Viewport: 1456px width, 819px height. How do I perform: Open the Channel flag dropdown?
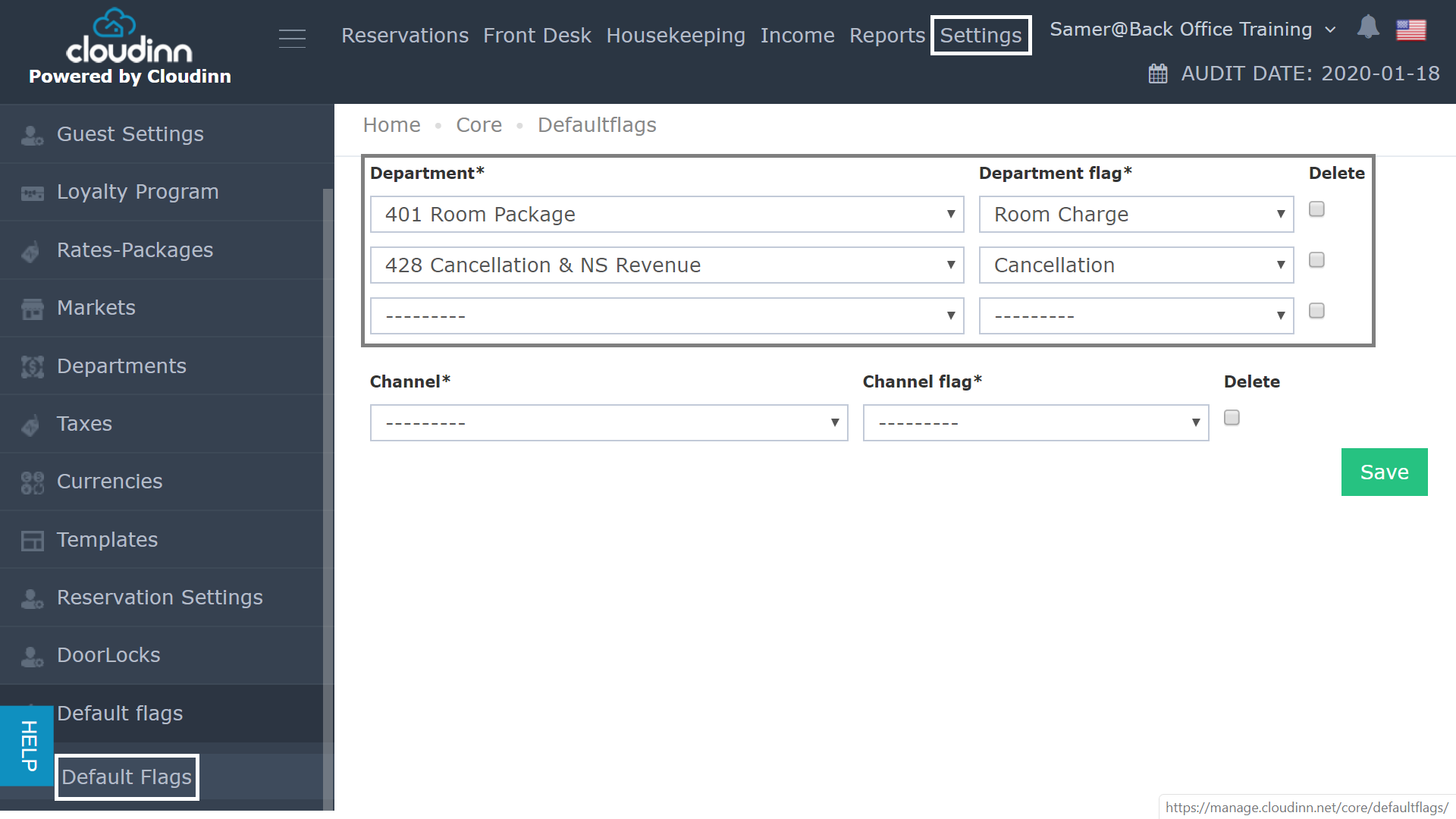1036,423
